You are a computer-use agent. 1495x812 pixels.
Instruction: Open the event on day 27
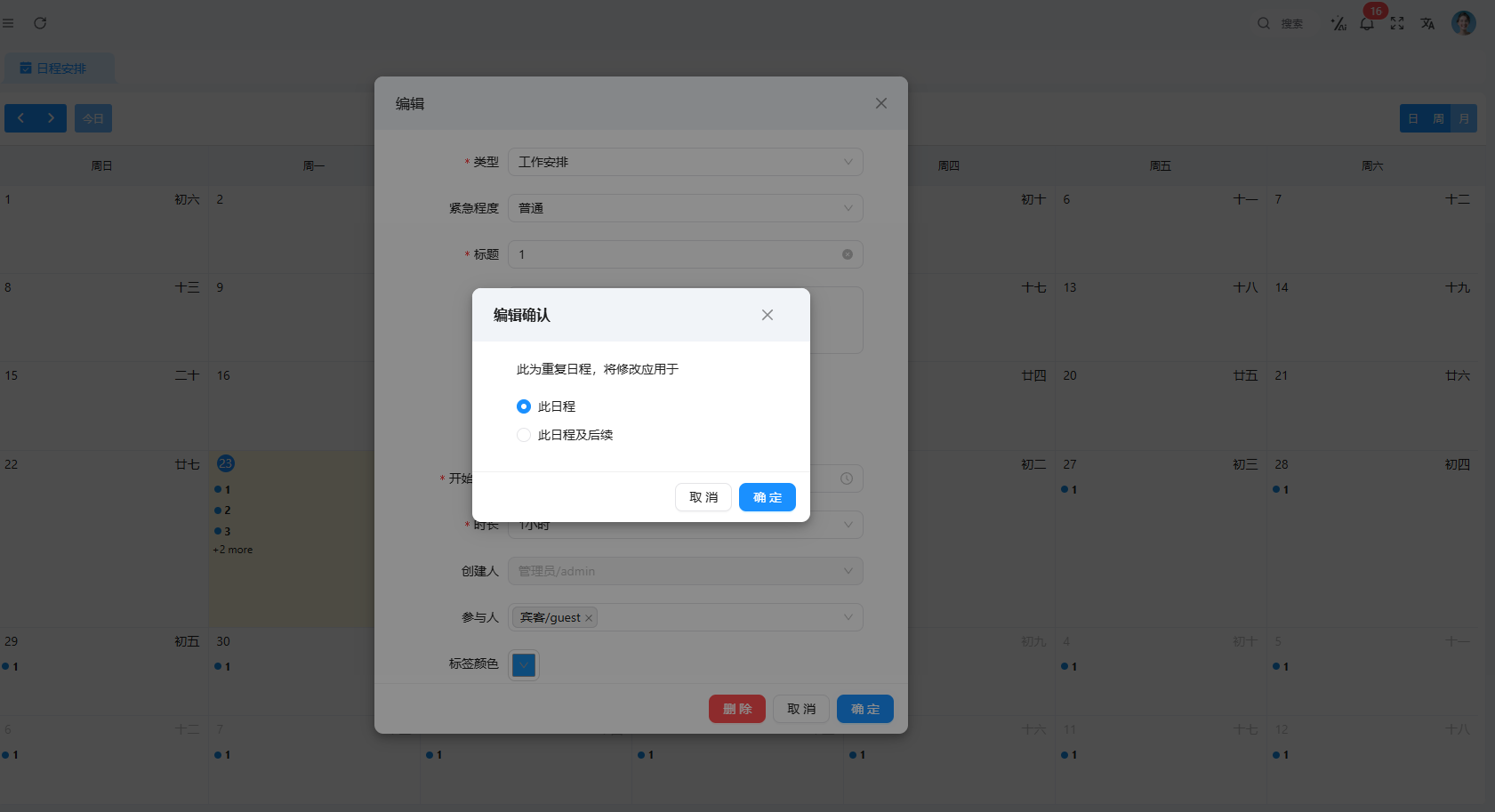1069,489
